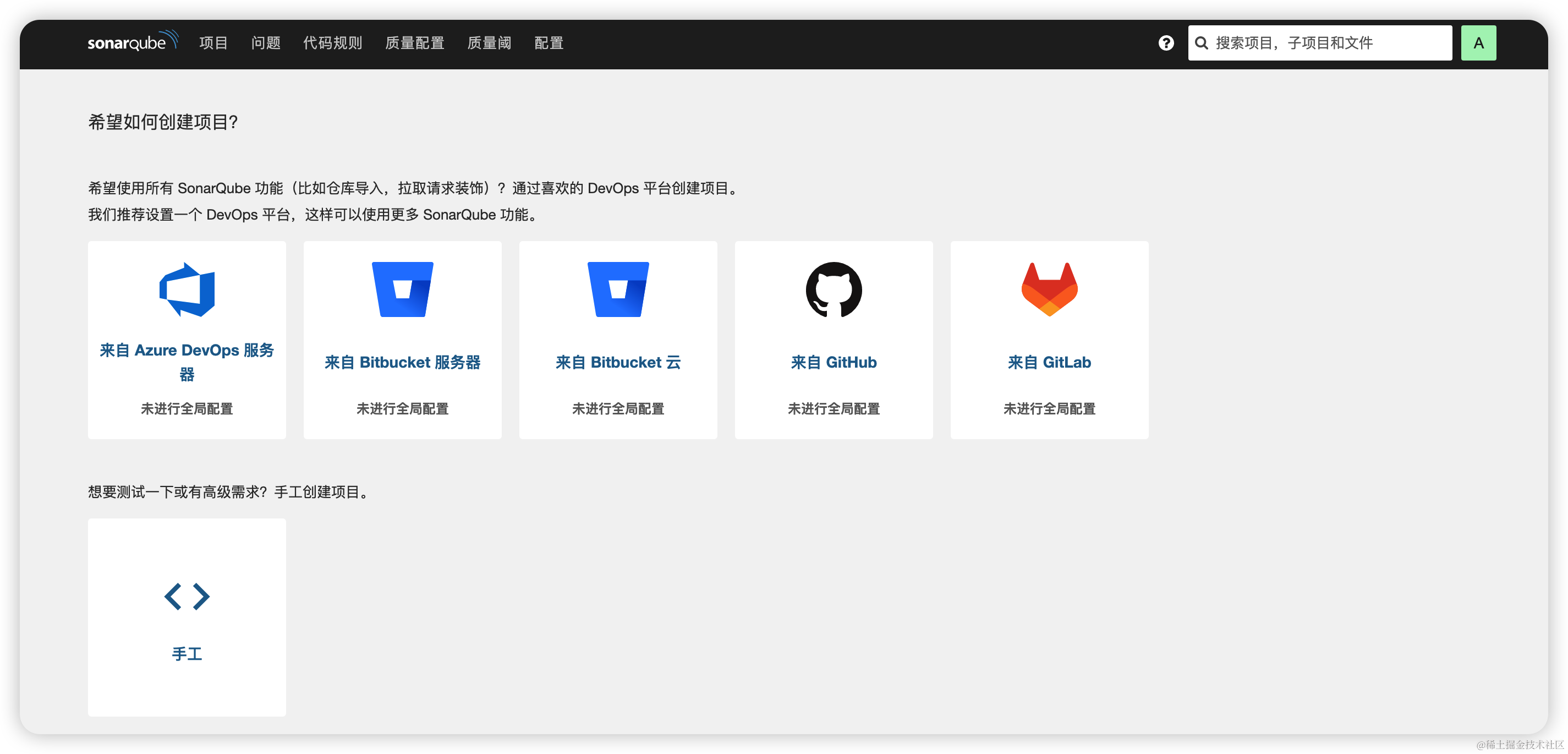Open the green user avatar A
Screen dimensions: 1568x754
click(1478, 43)
